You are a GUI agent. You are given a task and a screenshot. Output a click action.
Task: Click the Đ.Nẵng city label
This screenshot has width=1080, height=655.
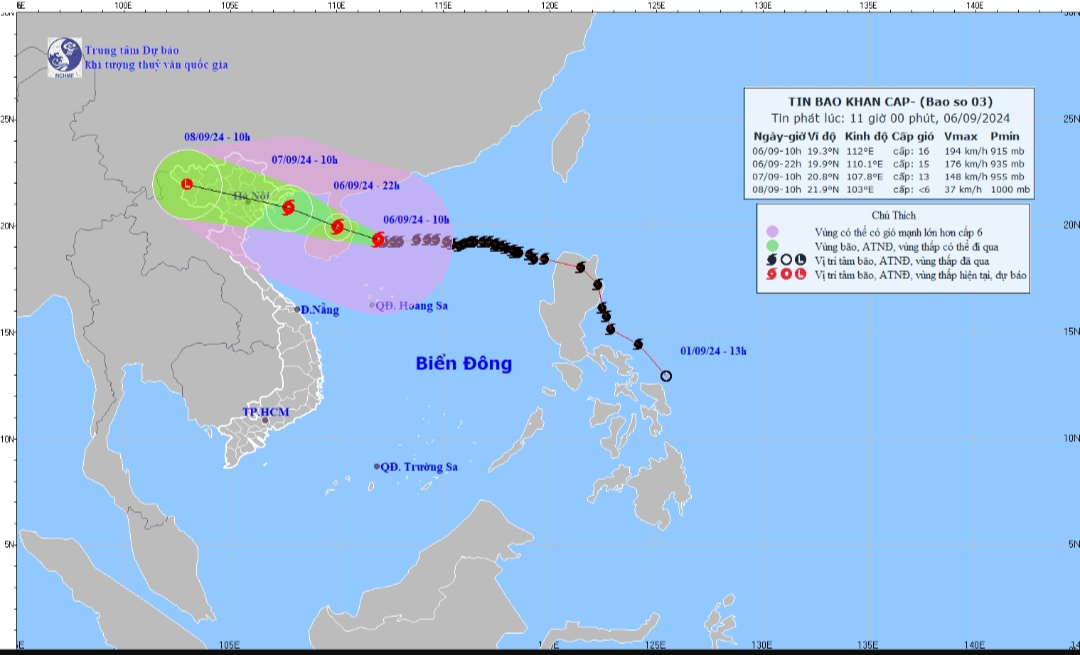(320, 310)
